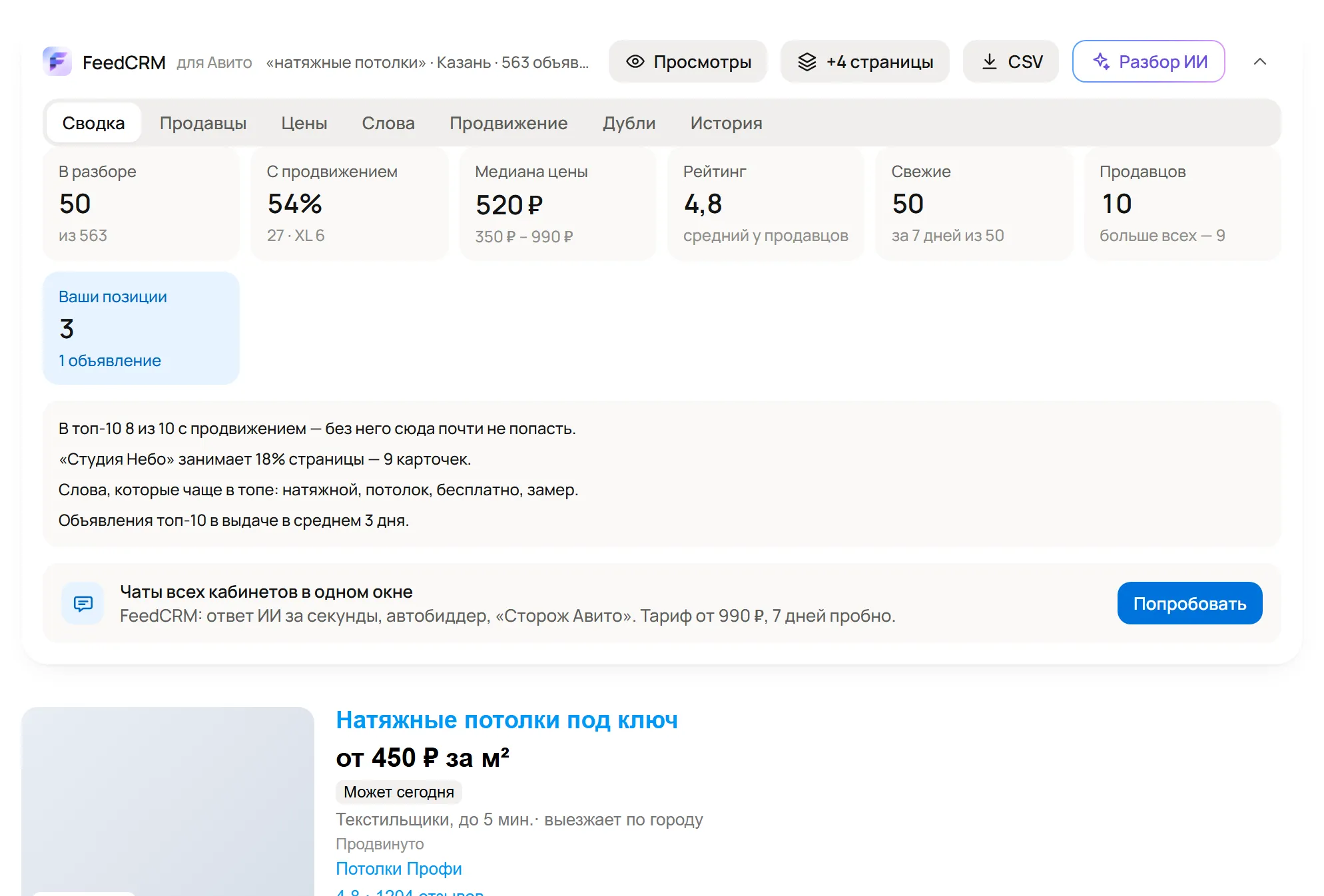Switch to the Продавцы tab
Image resolution: width=1324 pixels, height=896 pixels.
pos(203,123)
